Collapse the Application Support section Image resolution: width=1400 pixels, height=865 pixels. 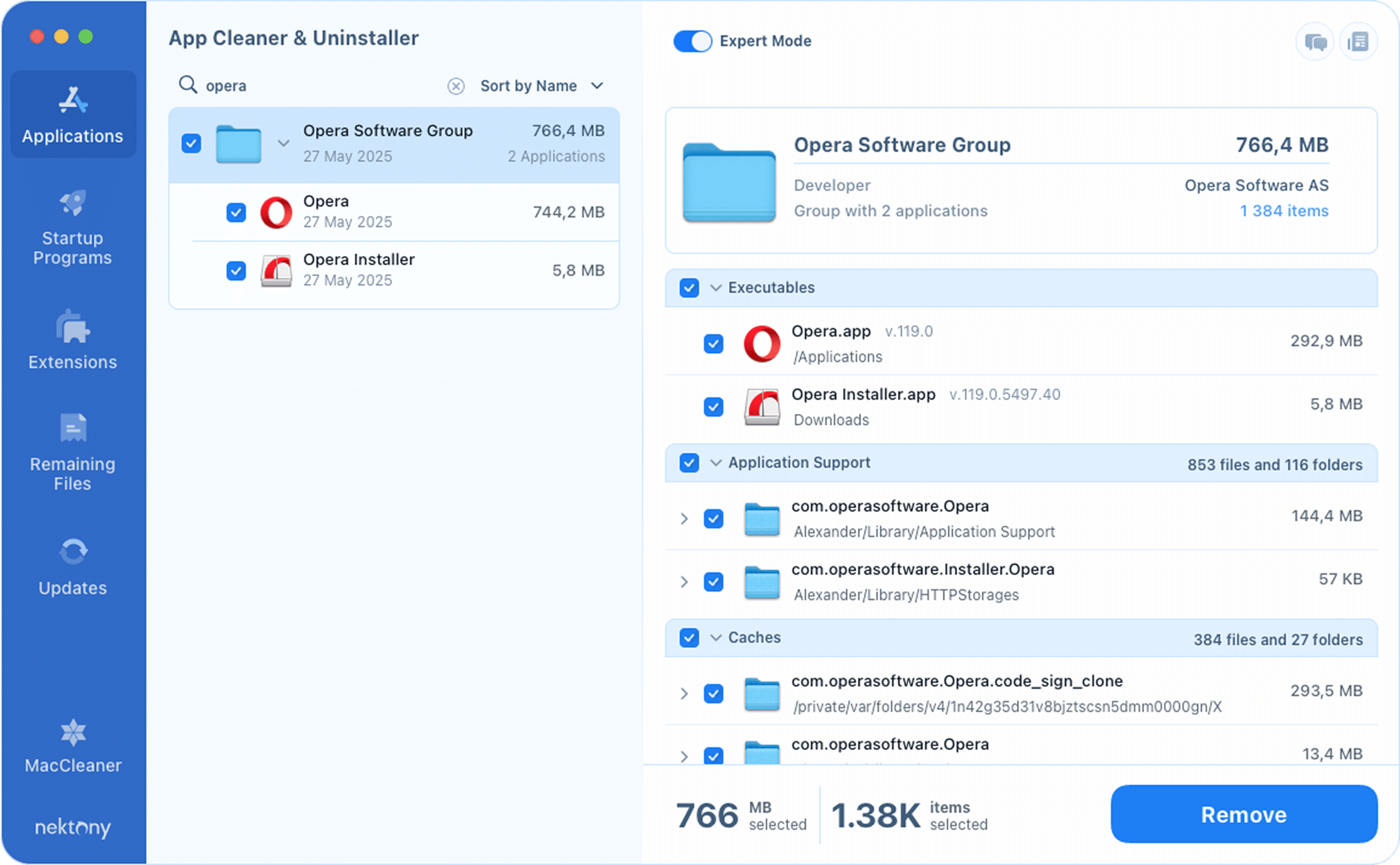click(x=716, y=463)
